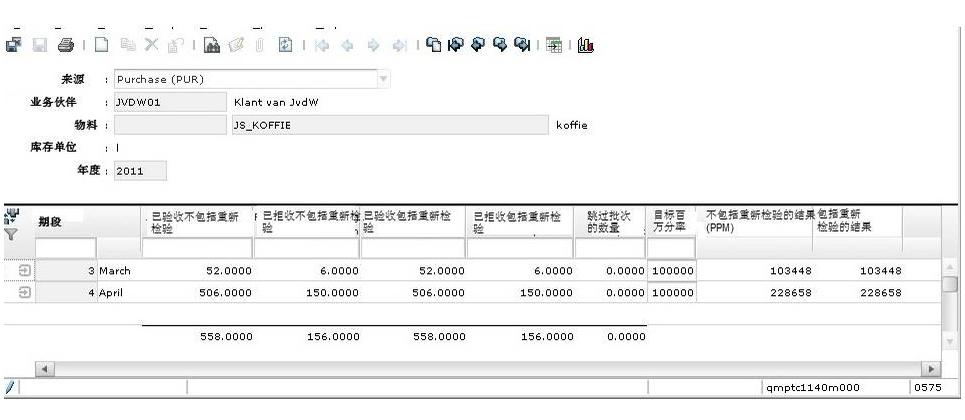This screenshot has width=965, height=420.
Task: Click the 业务伙伴 field with JVDW01
Action: 170,101
